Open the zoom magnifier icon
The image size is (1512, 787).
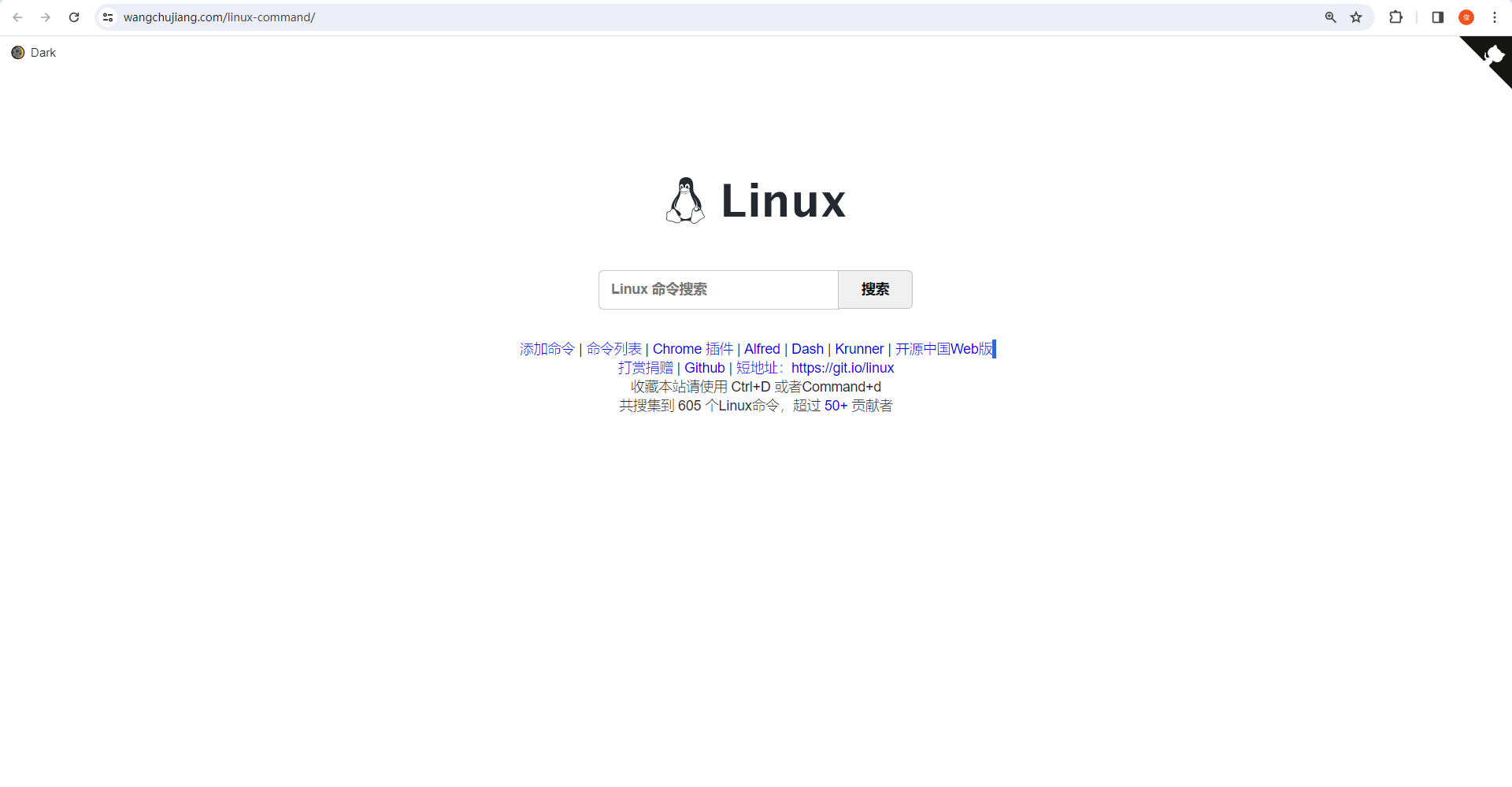1329,17
